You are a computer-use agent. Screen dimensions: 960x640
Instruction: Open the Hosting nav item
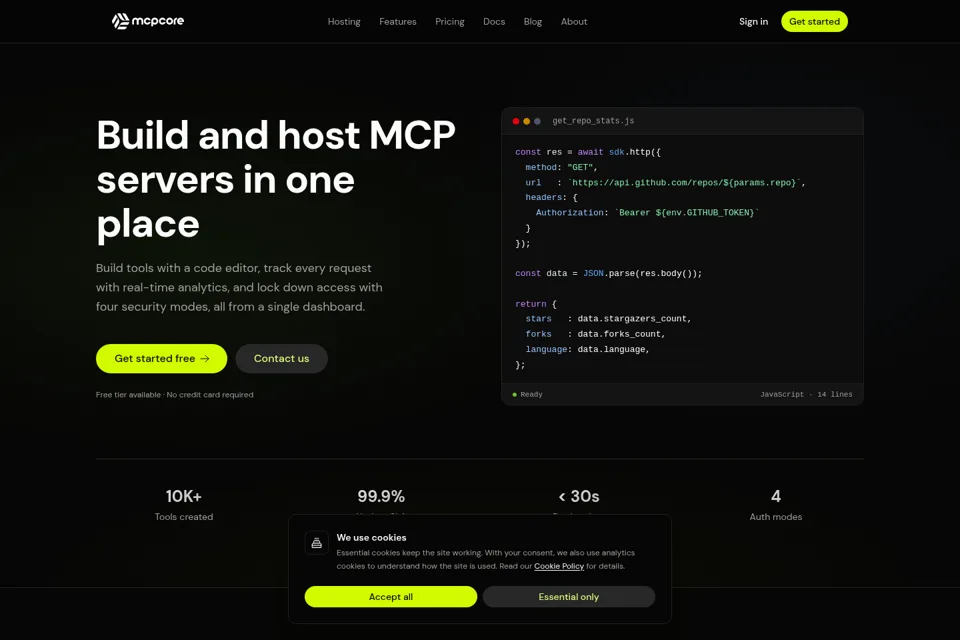coord(344,21)
